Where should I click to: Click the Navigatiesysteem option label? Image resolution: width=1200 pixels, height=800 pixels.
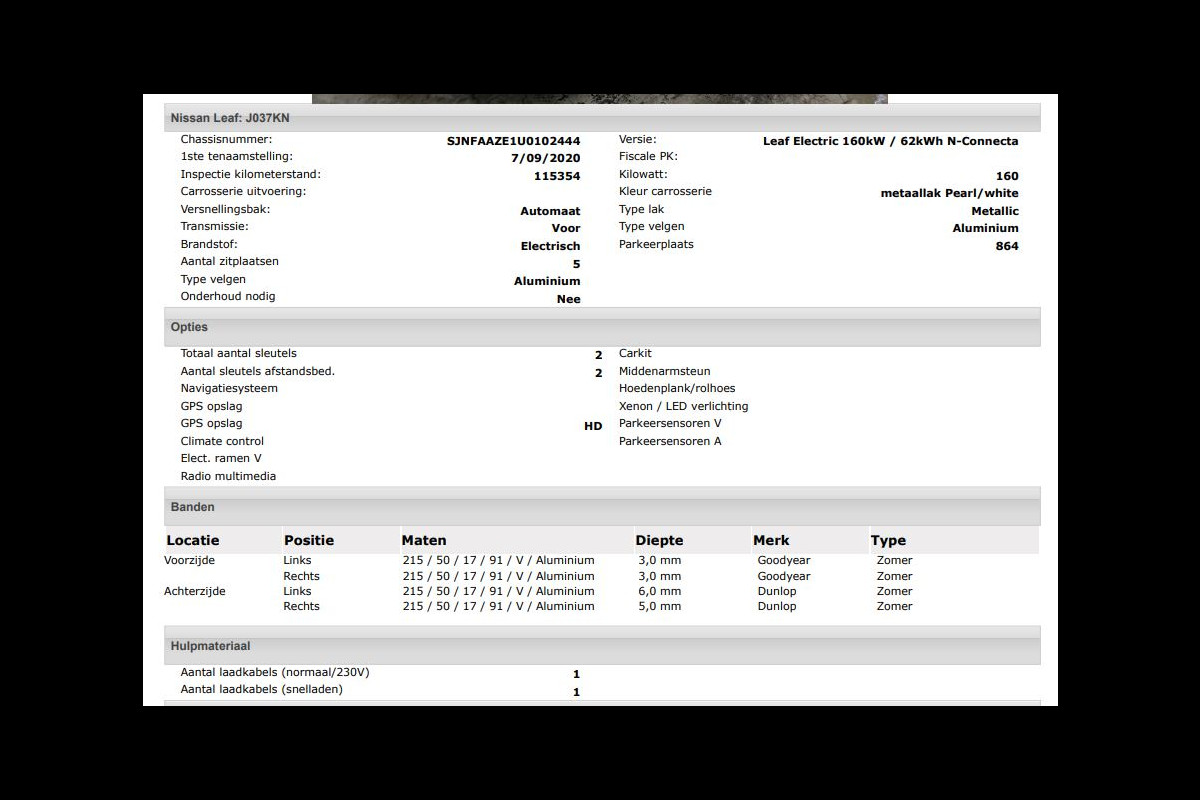click(x=229, y=388)
